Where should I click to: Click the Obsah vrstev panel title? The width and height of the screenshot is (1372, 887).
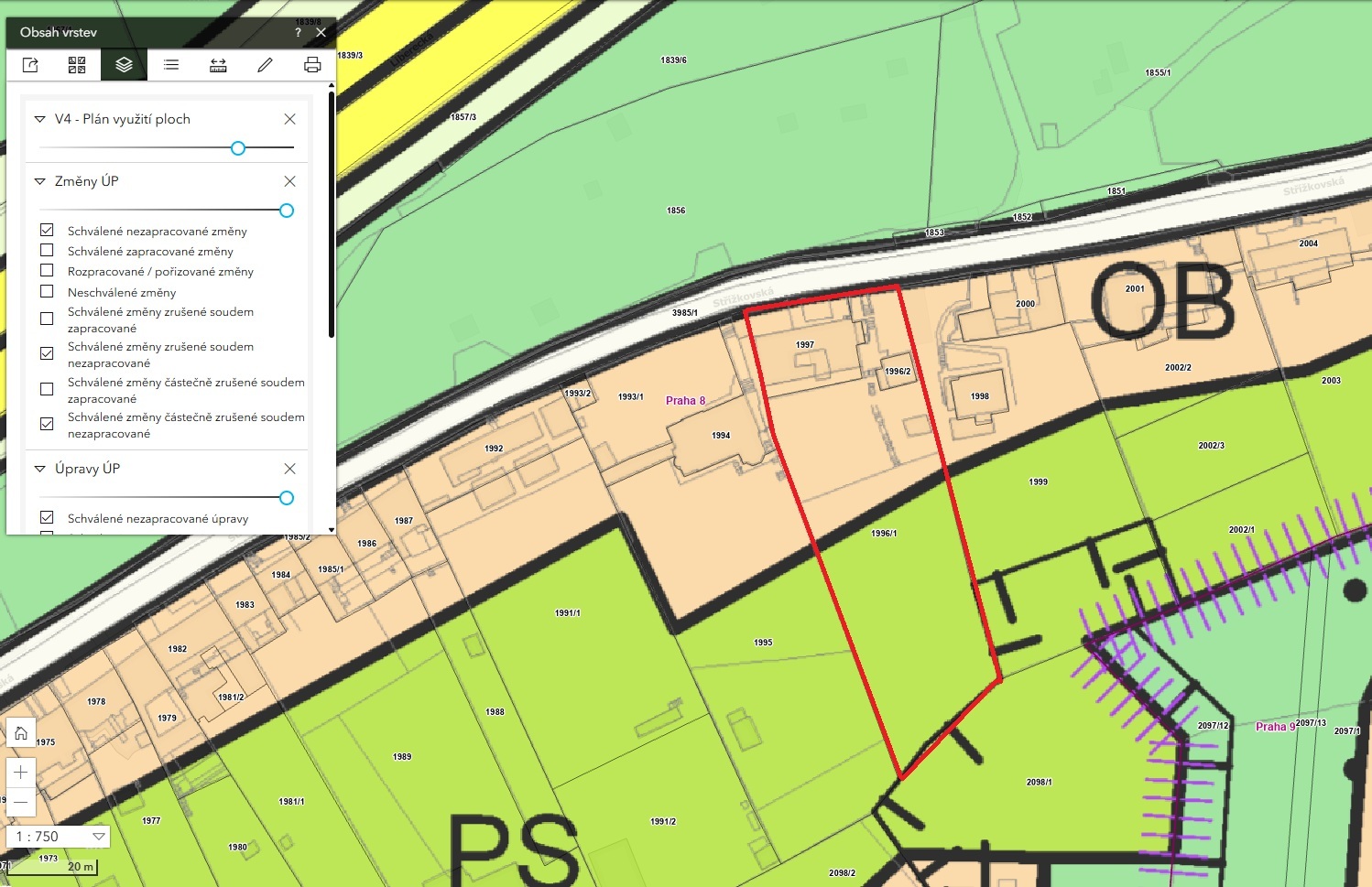59,32
